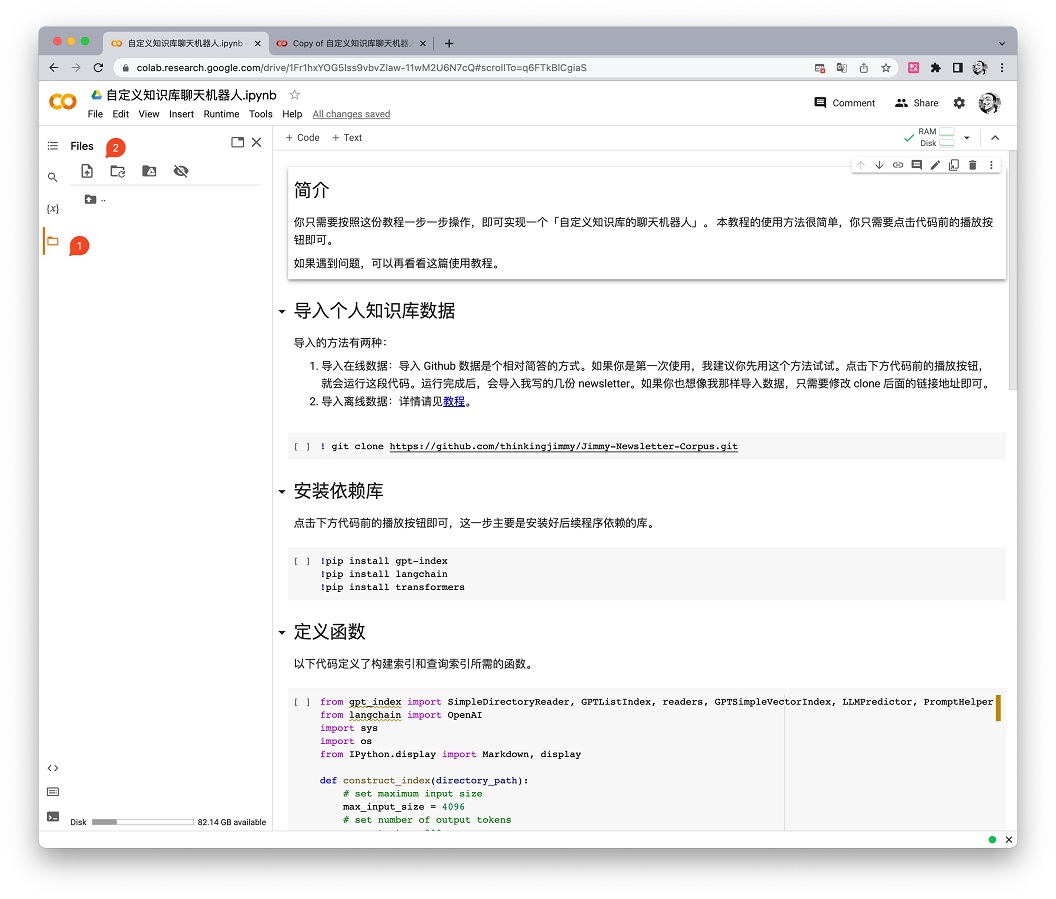Image resolution: width=1056 pixels, height=899 pixels.
Task: Open the search icon in left sidebar
Action: click(x=53, y=177)
